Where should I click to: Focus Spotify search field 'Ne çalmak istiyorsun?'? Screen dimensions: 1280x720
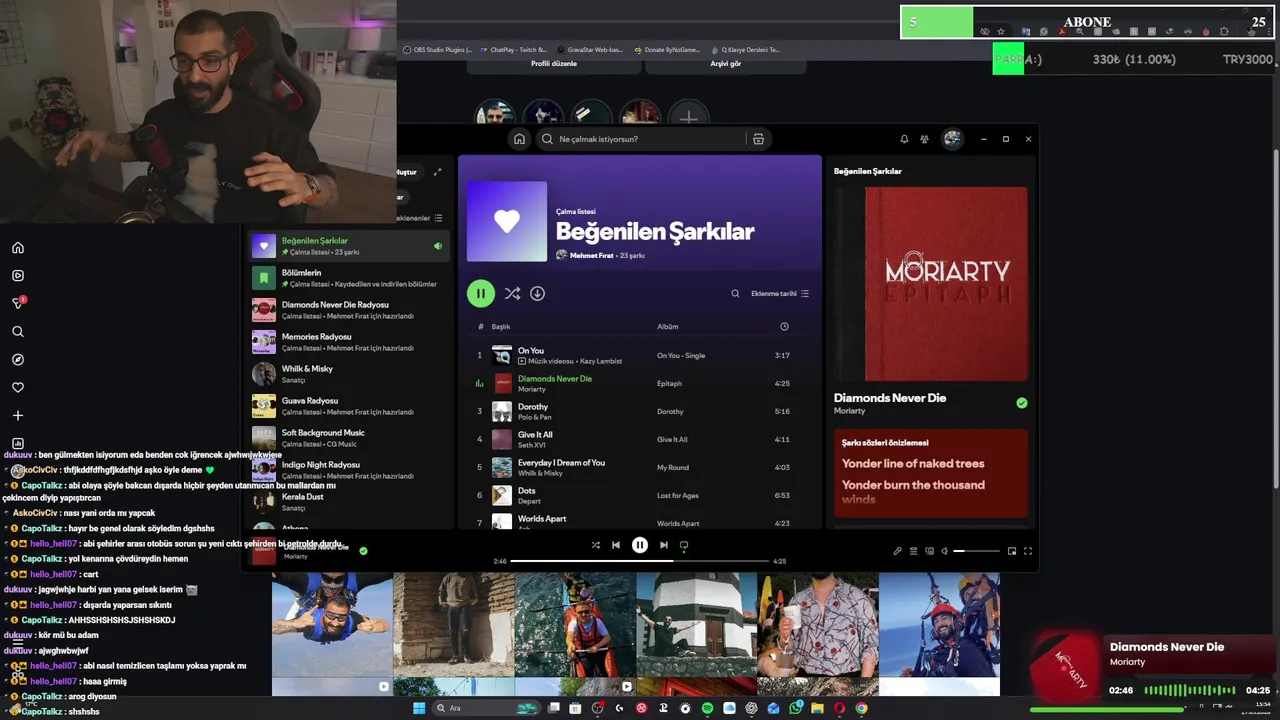tap(640, 139)
